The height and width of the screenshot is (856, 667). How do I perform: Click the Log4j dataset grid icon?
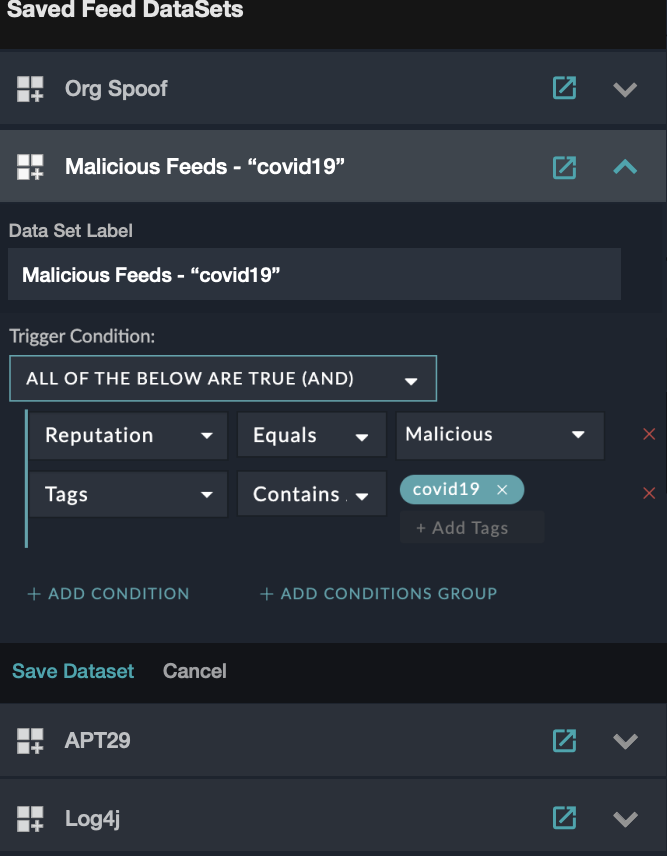point(31,819)
